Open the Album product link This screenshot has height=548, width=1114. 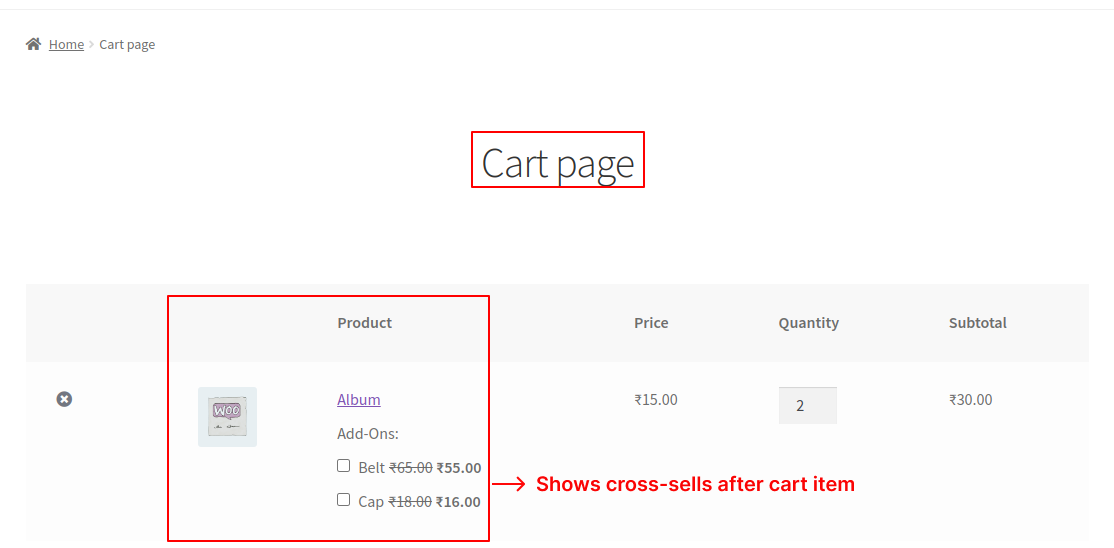click(358, 400)
